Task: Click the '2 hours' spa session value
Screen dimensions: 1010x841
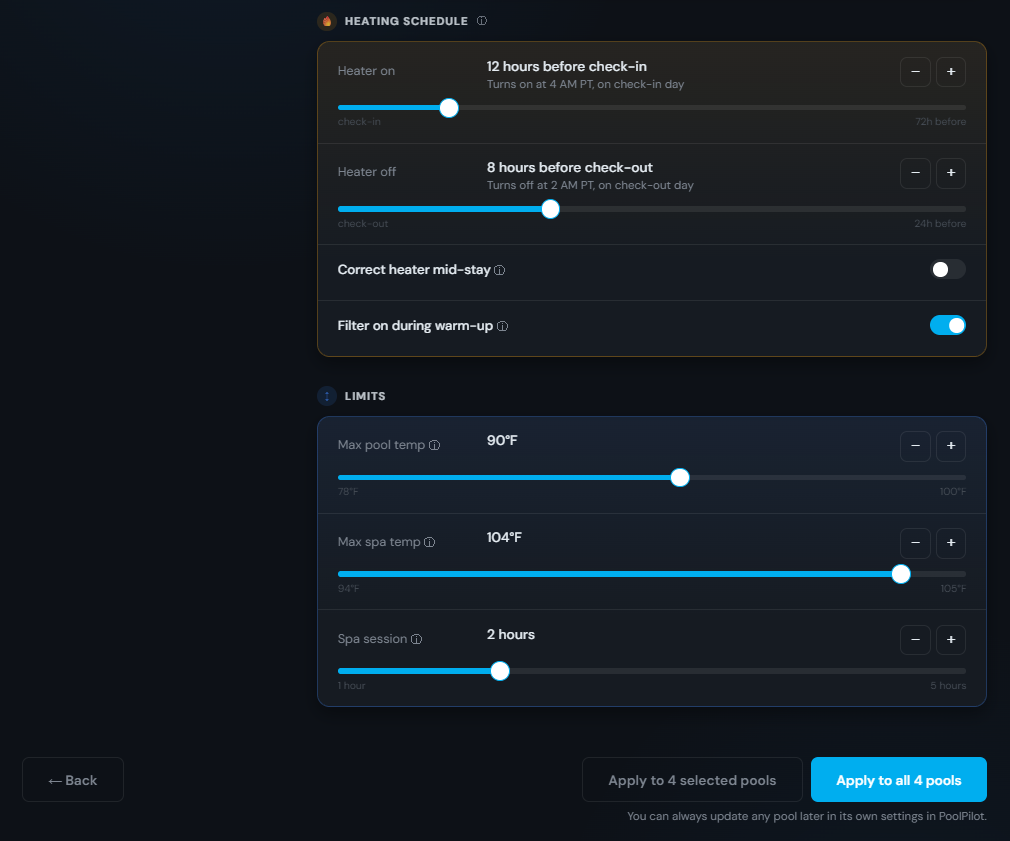Action: tap(511, 635)
